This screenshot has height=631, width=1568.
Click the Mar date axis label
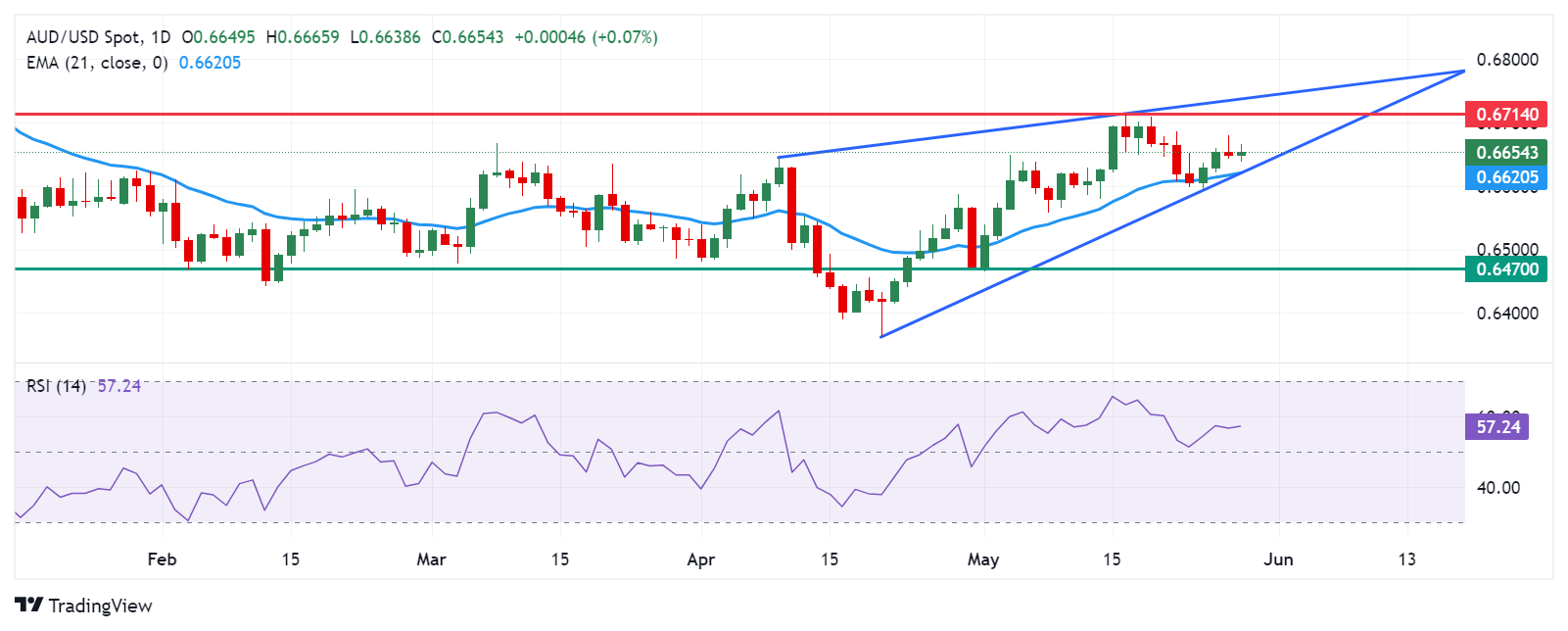[x=431, y=559]
